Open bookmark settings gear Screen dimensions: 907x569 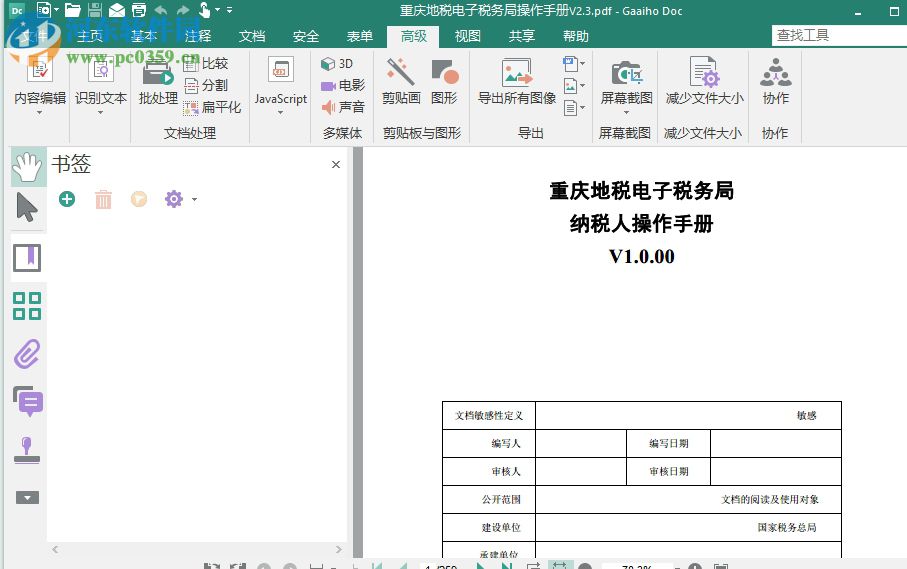point(174,199)
